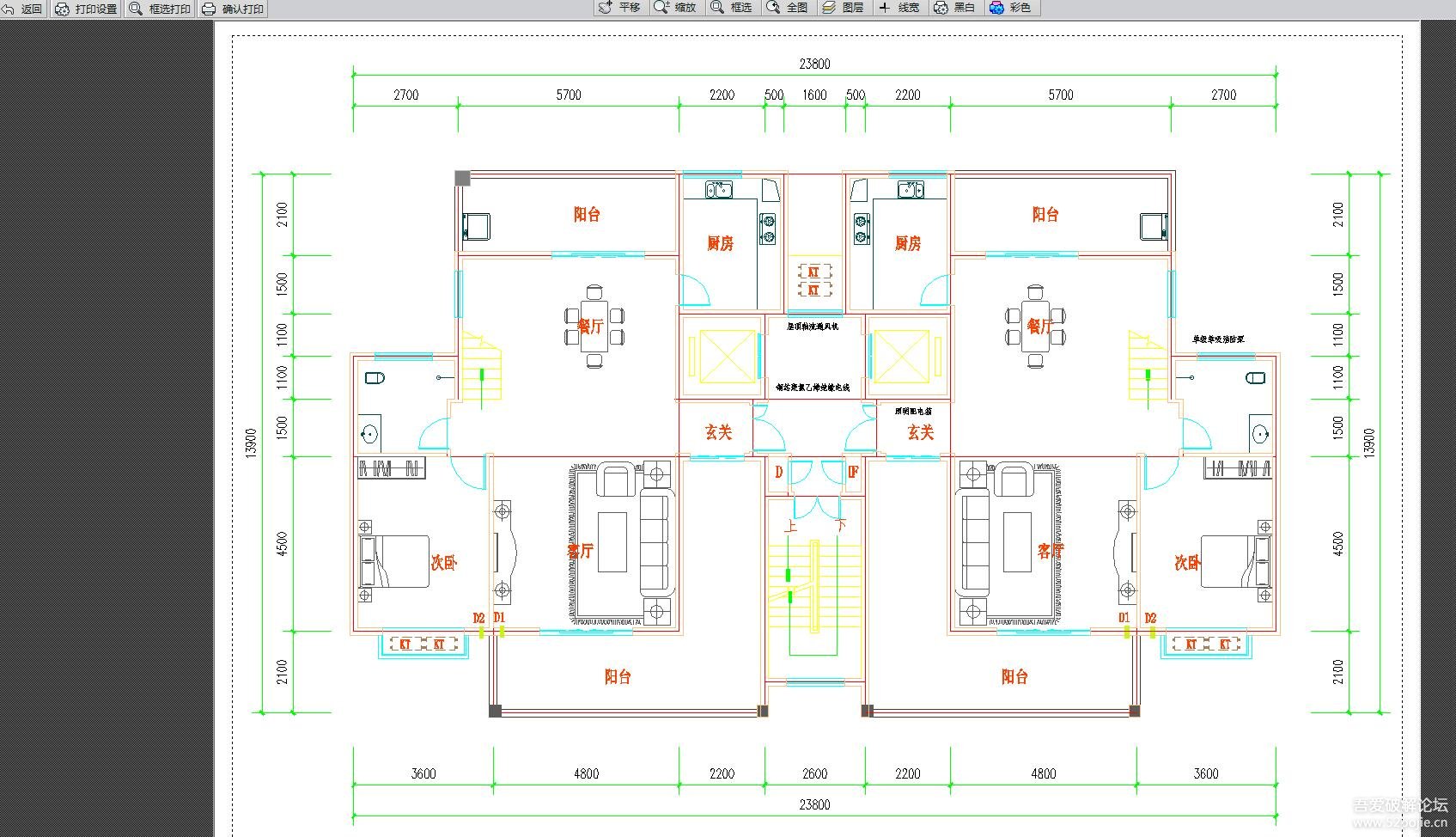The width and height of the screenshot is (1456, 837).
Task: Click the 1600 dimension in the top row
Action: [814, 95]
